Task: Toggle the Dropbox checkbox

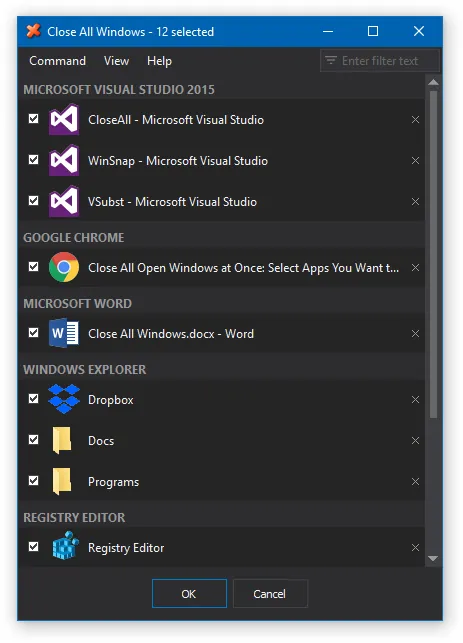Action: pos(34,399)
